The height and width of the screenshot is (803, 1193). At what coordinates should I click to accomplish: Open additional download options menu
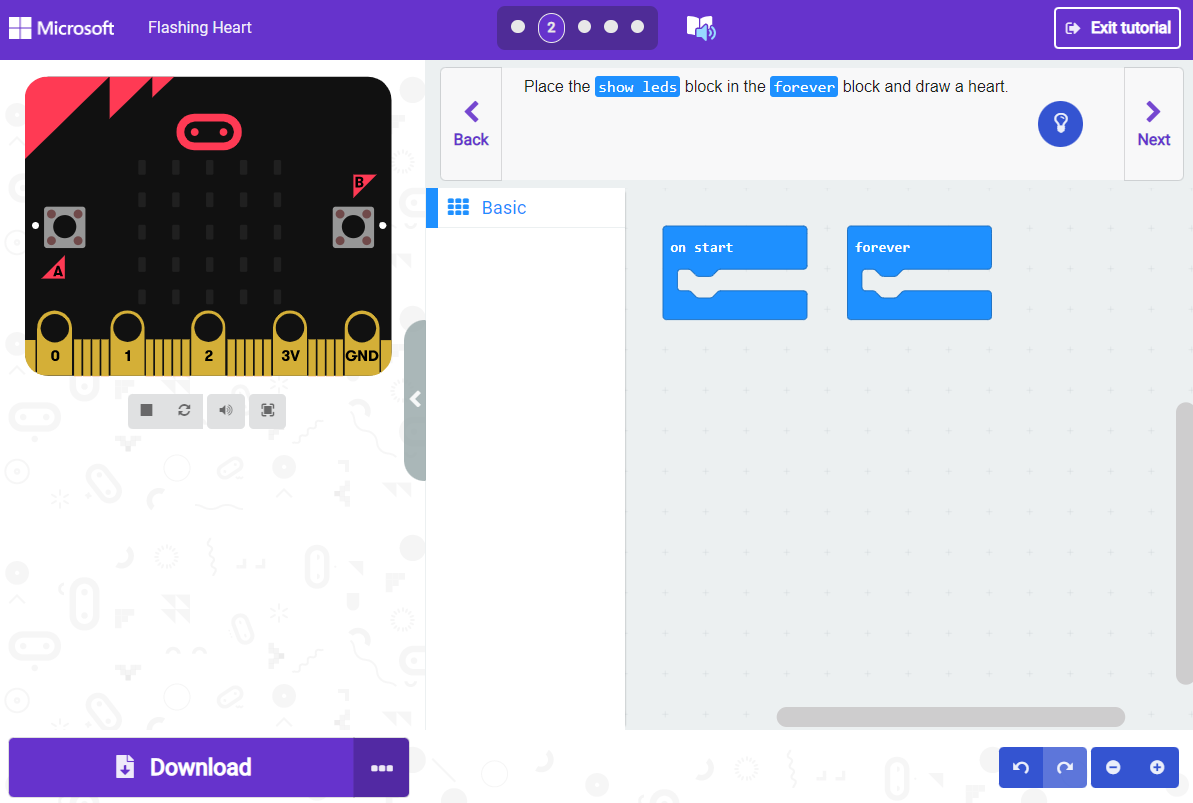tap(381, 767)
